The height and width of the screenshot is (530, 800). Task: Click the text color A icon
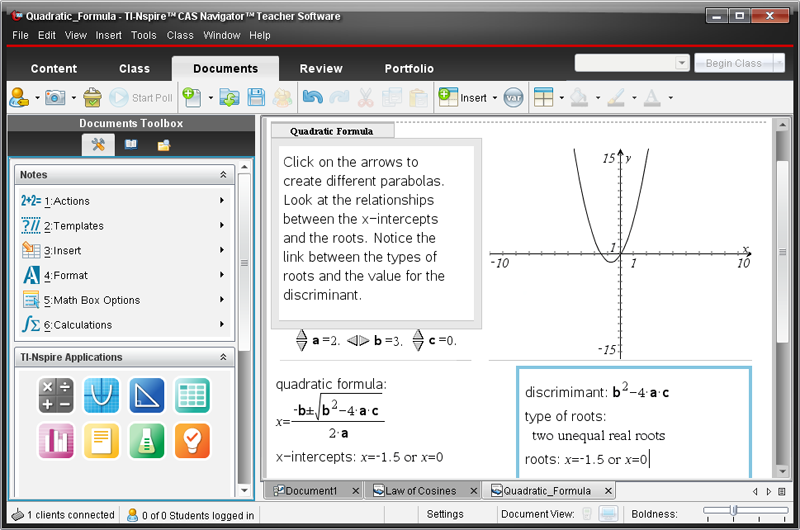pyautogui.click(x=652, y=97)
